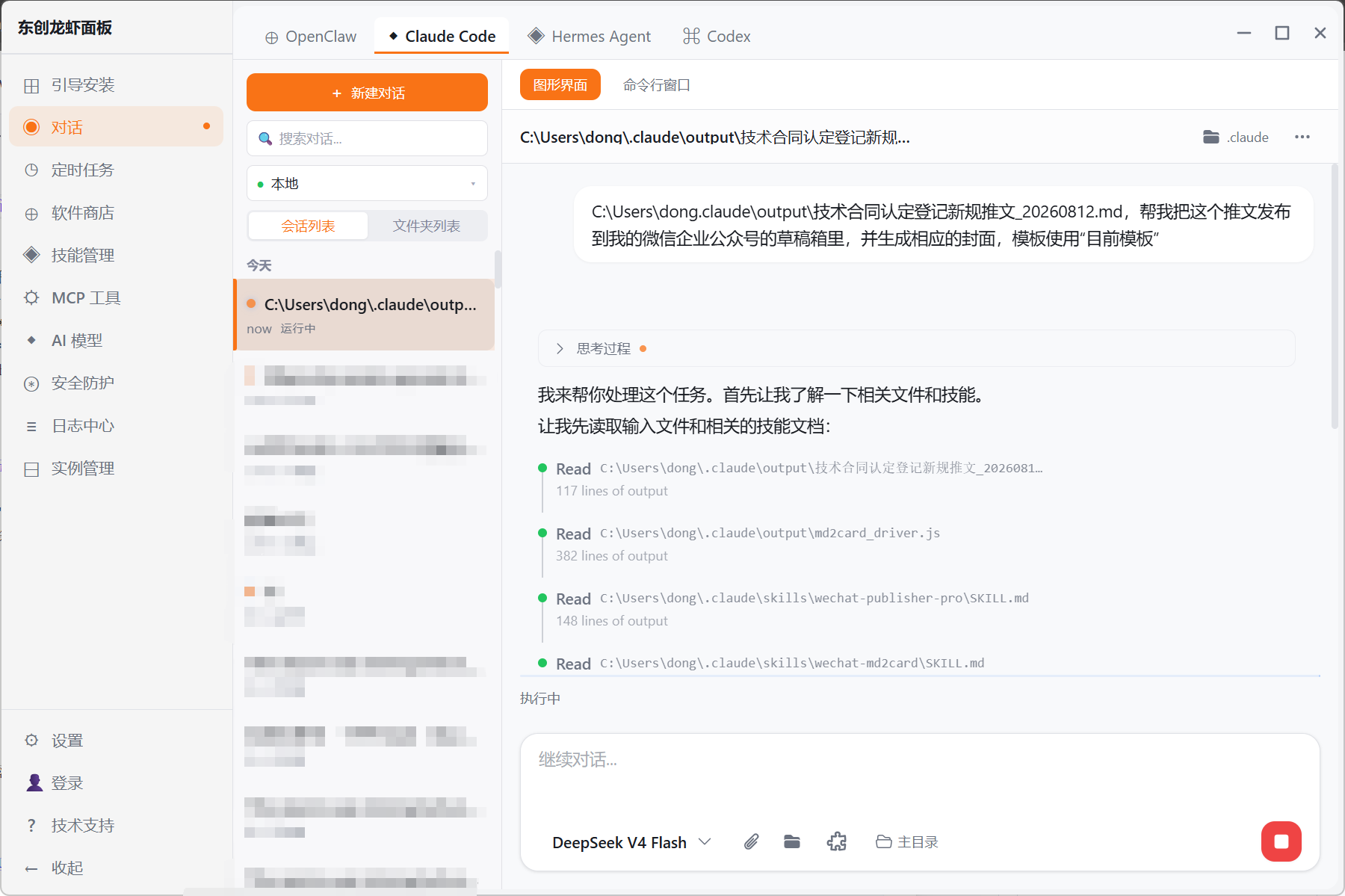Click the 主目录 button
Screen dimensions: 1345x896
pyautogui.click(x=907, y=842)
